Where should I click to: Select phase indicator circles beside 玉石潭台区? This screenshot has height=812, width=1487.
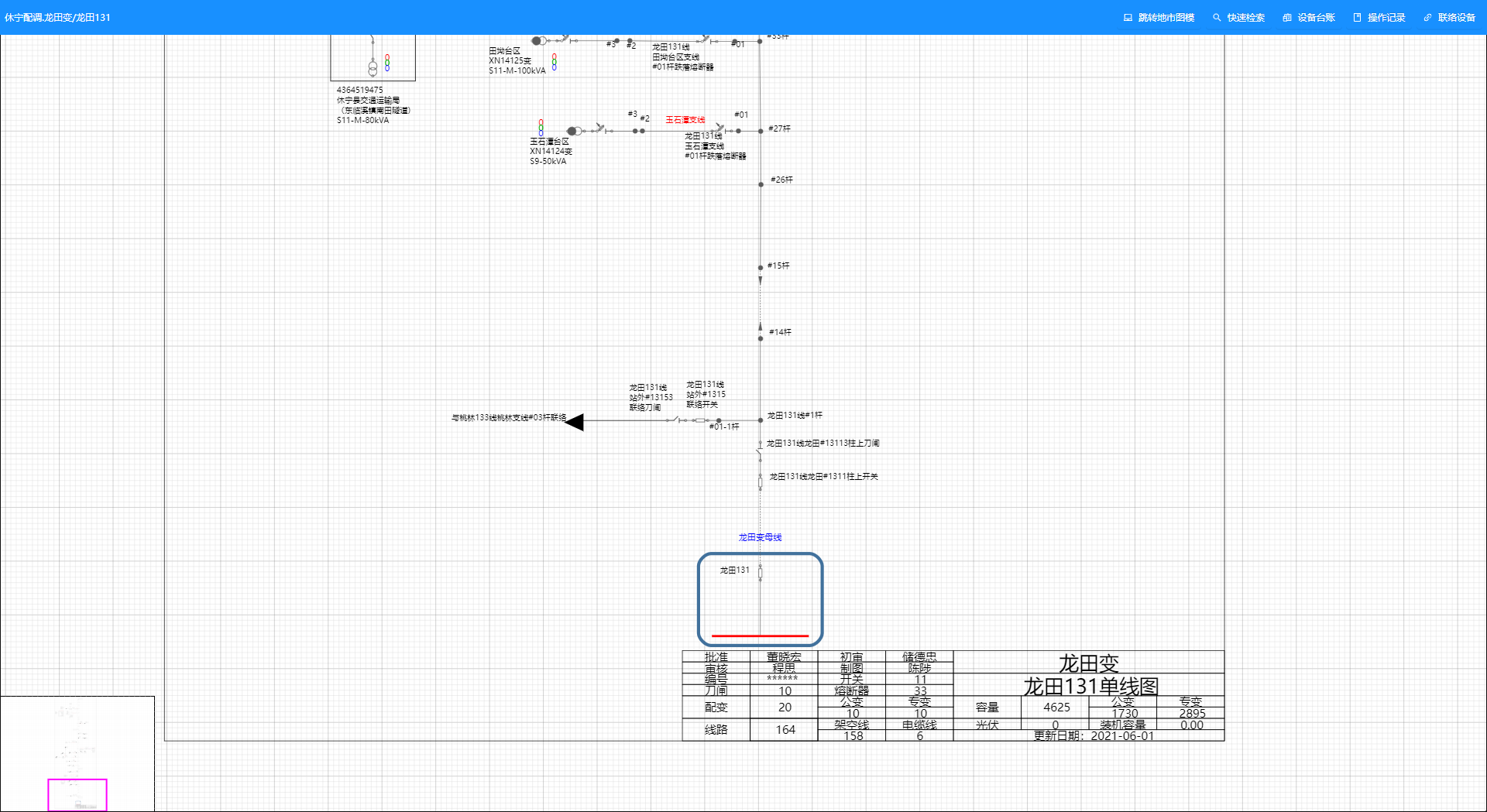click(541, 127)
